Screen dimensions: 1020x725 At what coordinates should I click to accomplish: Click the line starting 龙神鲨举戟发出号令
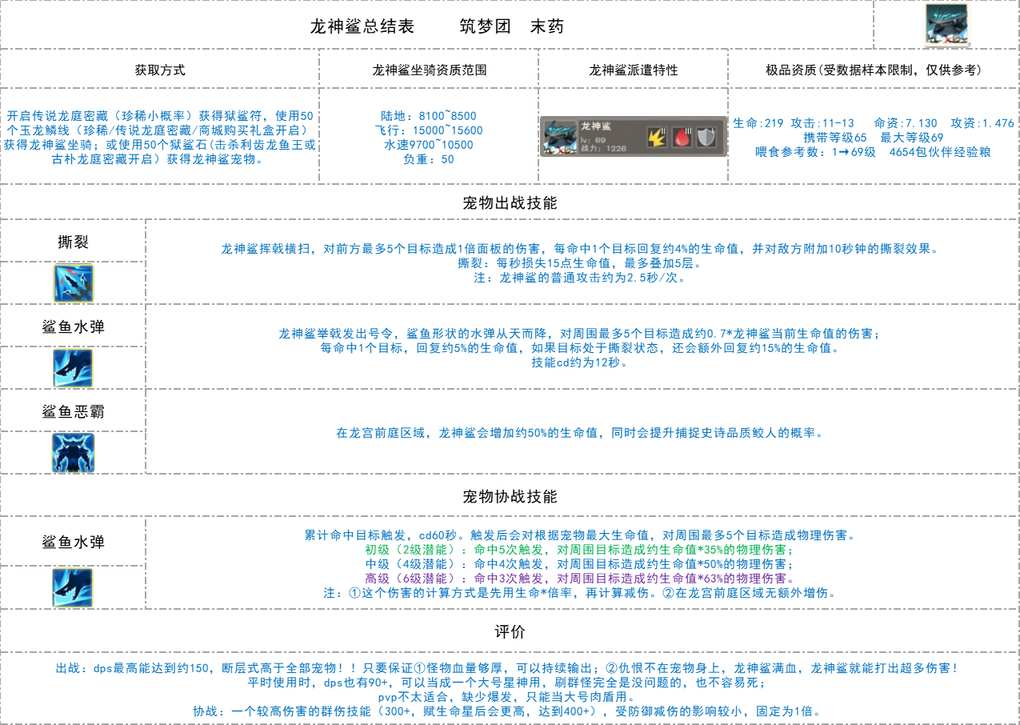(x=580, y=334)
